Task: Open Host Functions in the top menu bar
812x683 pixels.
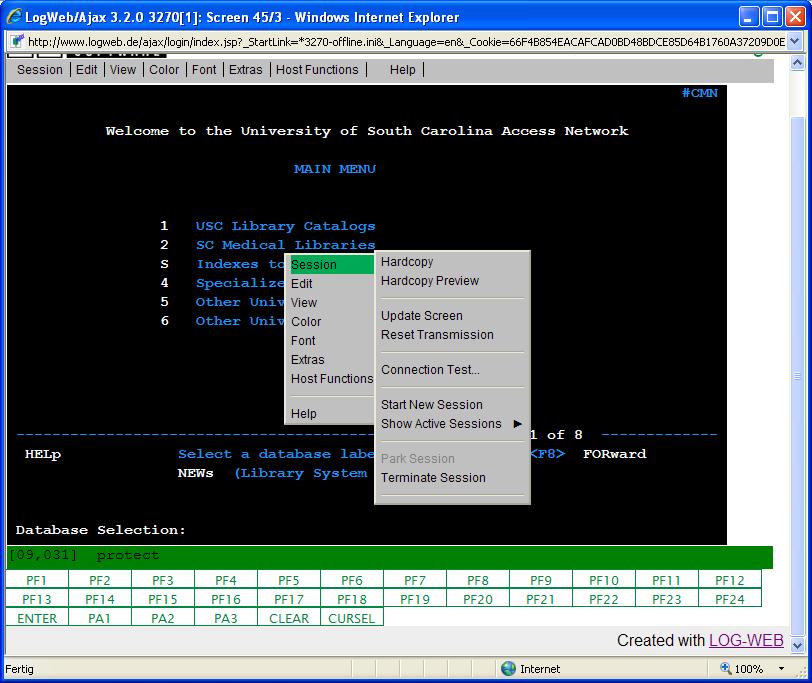Action: click(317, 69)
